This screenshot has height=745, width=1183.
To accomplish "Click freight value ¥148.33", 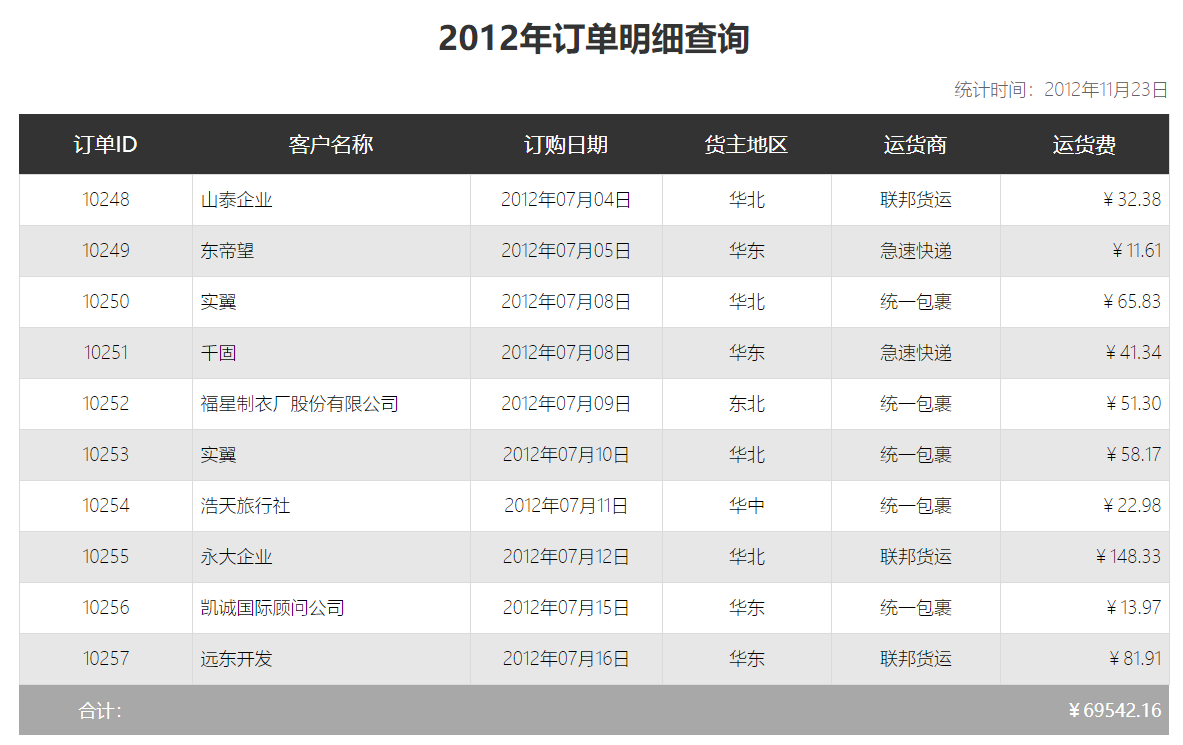I will [1128, 556].
